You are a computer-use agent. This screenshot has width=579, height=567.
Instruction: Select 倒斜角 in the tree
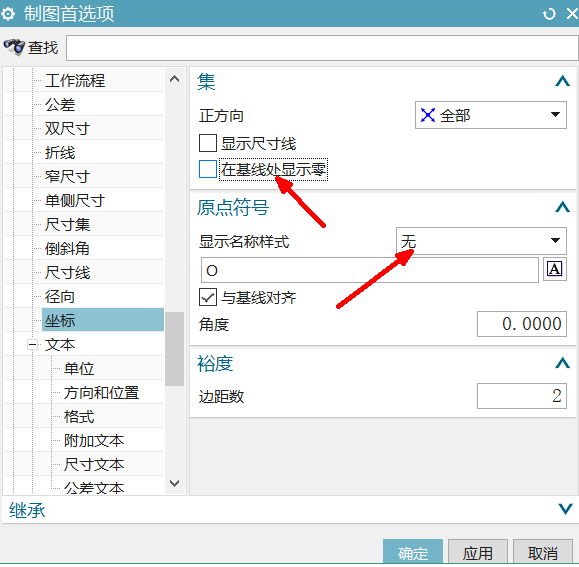pyautogui.click(x=67, y=249)
